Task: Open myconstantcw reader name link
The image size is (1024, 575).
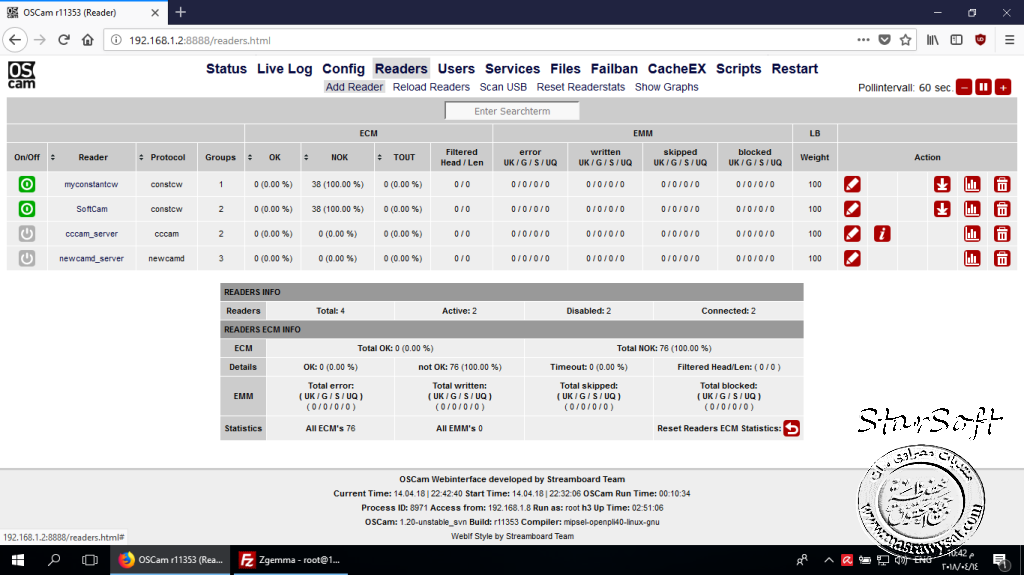Action: click(91, 184)
